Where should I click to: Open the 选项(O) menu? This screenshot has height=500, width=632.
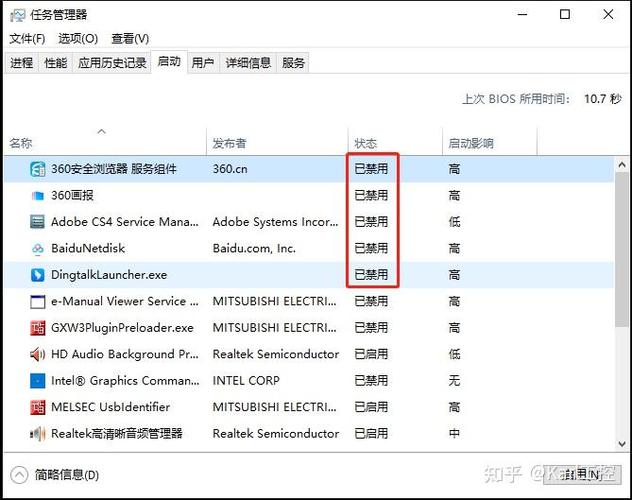click(x=78, y=39)
